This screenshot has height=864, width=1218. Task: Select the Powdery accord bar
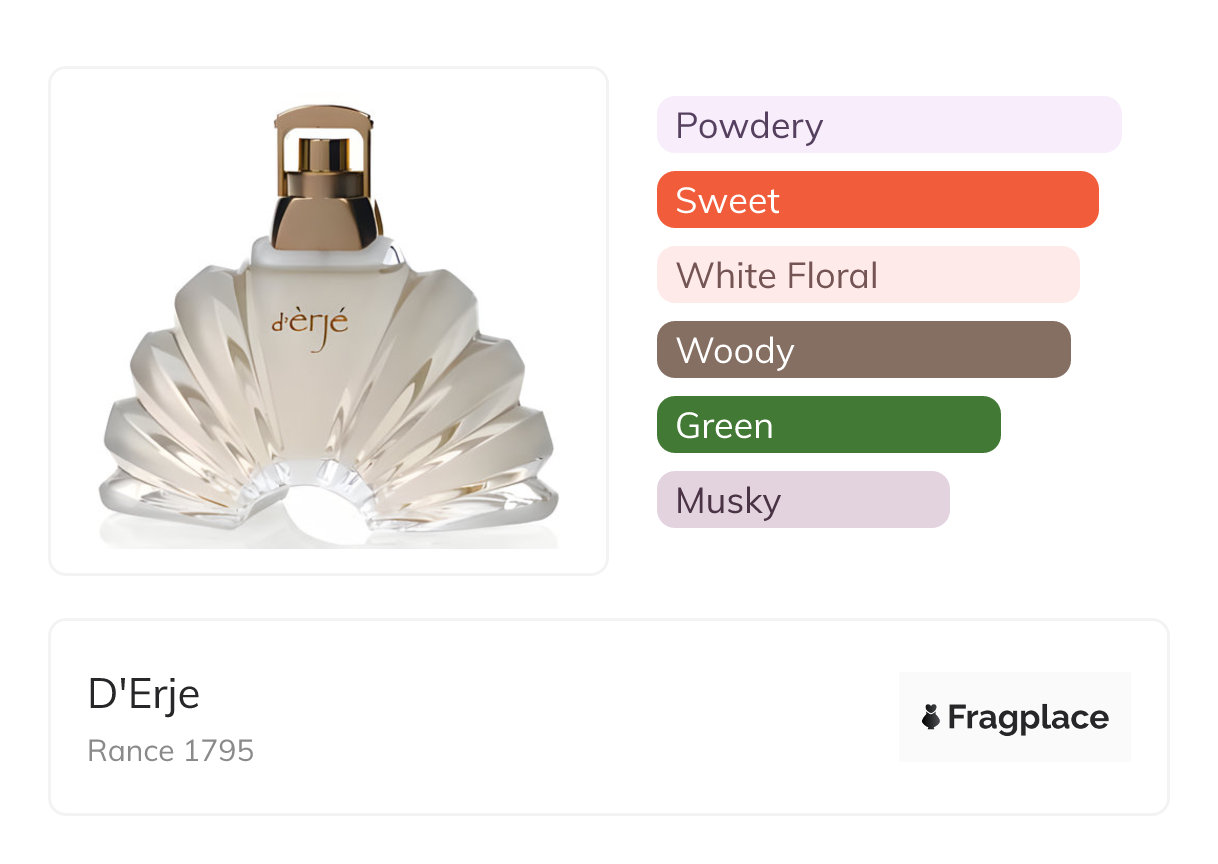[888, 125]
